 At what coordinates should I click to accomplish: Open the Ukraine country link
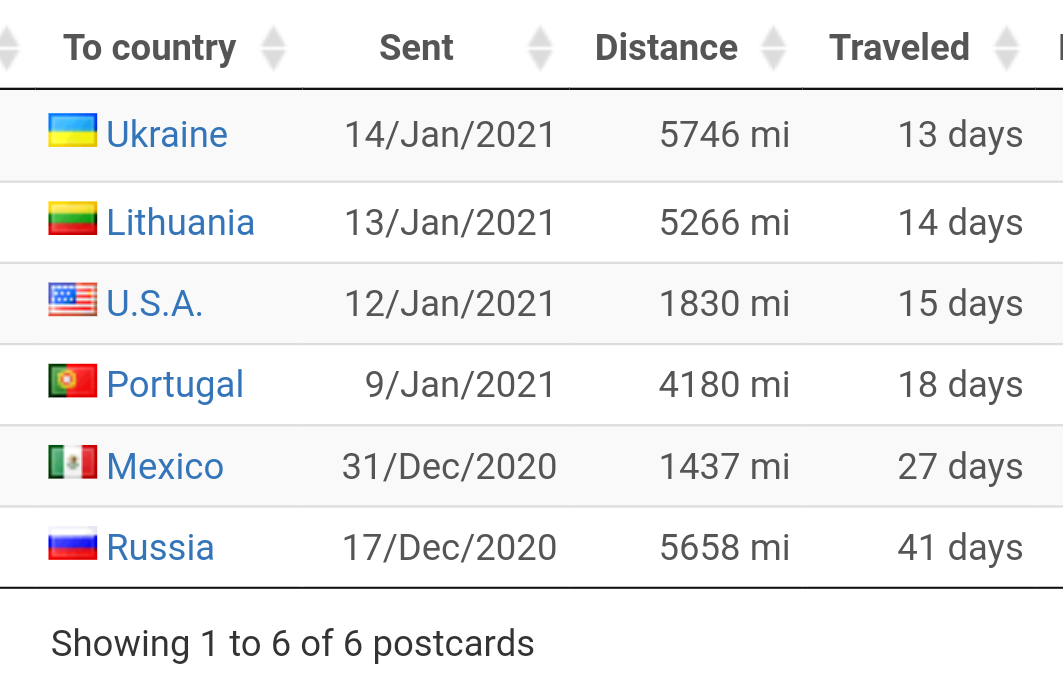tap(167, 134)
